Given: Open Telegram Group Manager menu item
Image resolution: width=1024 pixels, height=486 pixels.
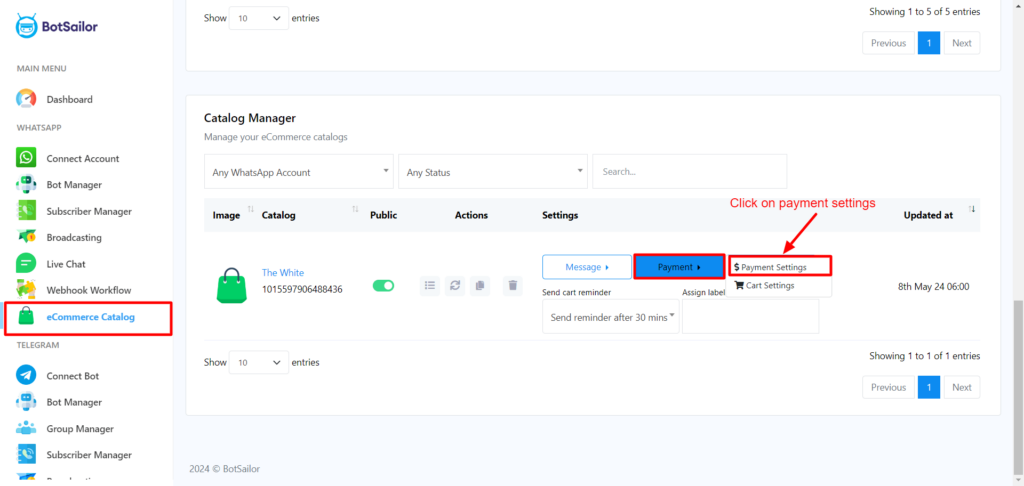Looking at the screenshot, I should (x=80, y=429).
